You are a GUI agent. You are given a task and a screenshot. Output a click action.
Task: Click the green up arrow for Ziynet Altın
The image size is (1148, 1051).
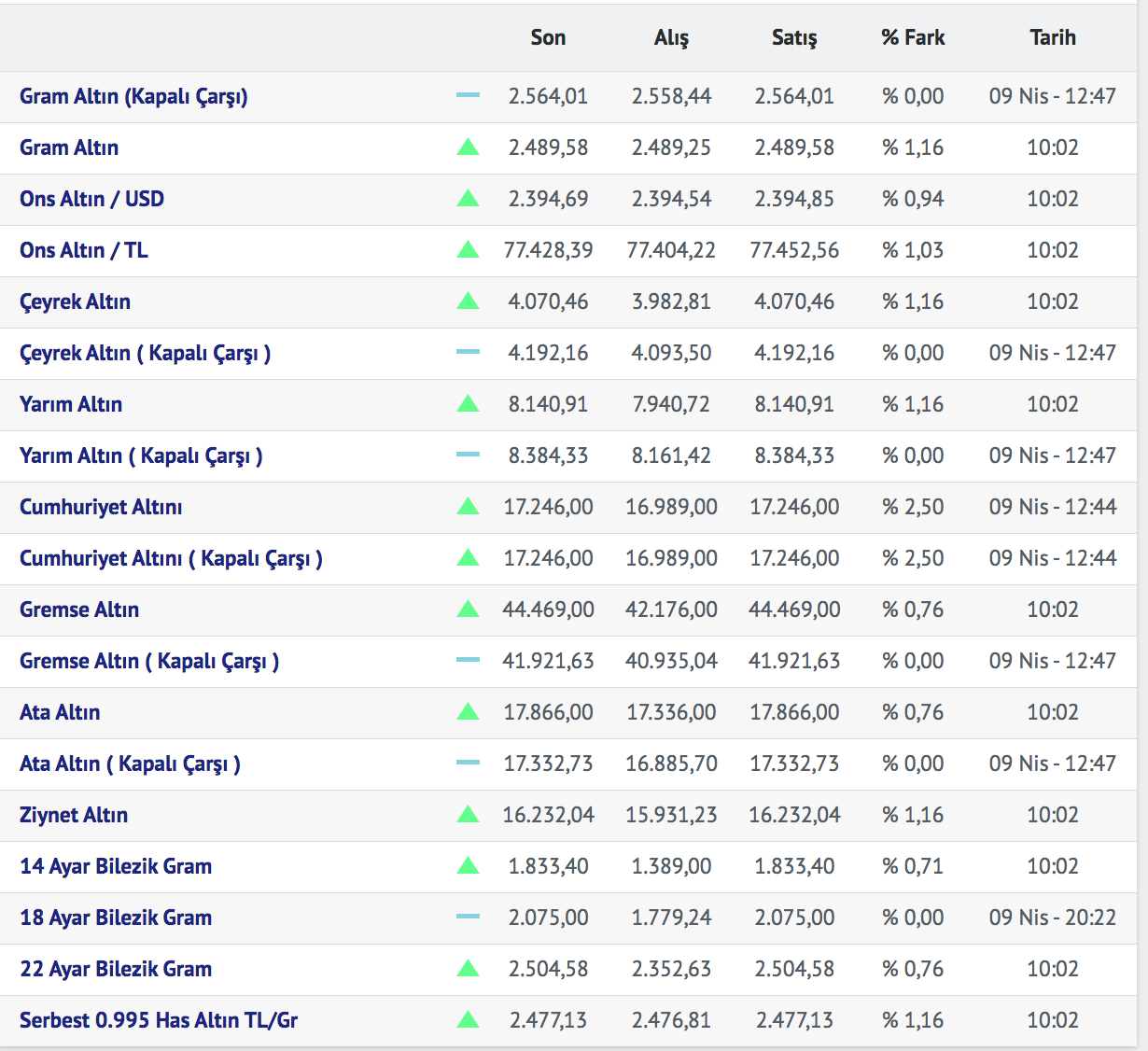click(x=468, y=815)
